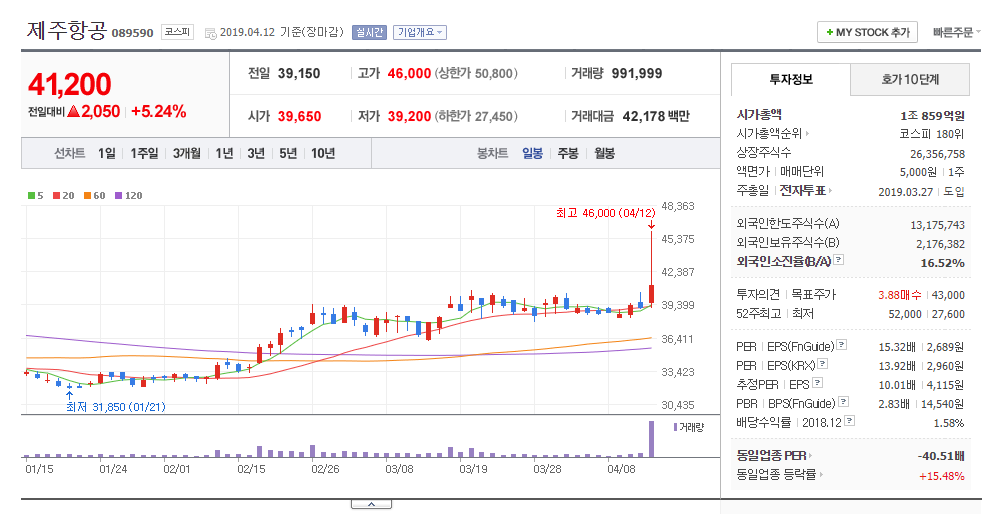This screenshot has width=995, height=514.
Task: Click the calendar icon beside 2019.04.12 date
Action: [x=211, y=33]
